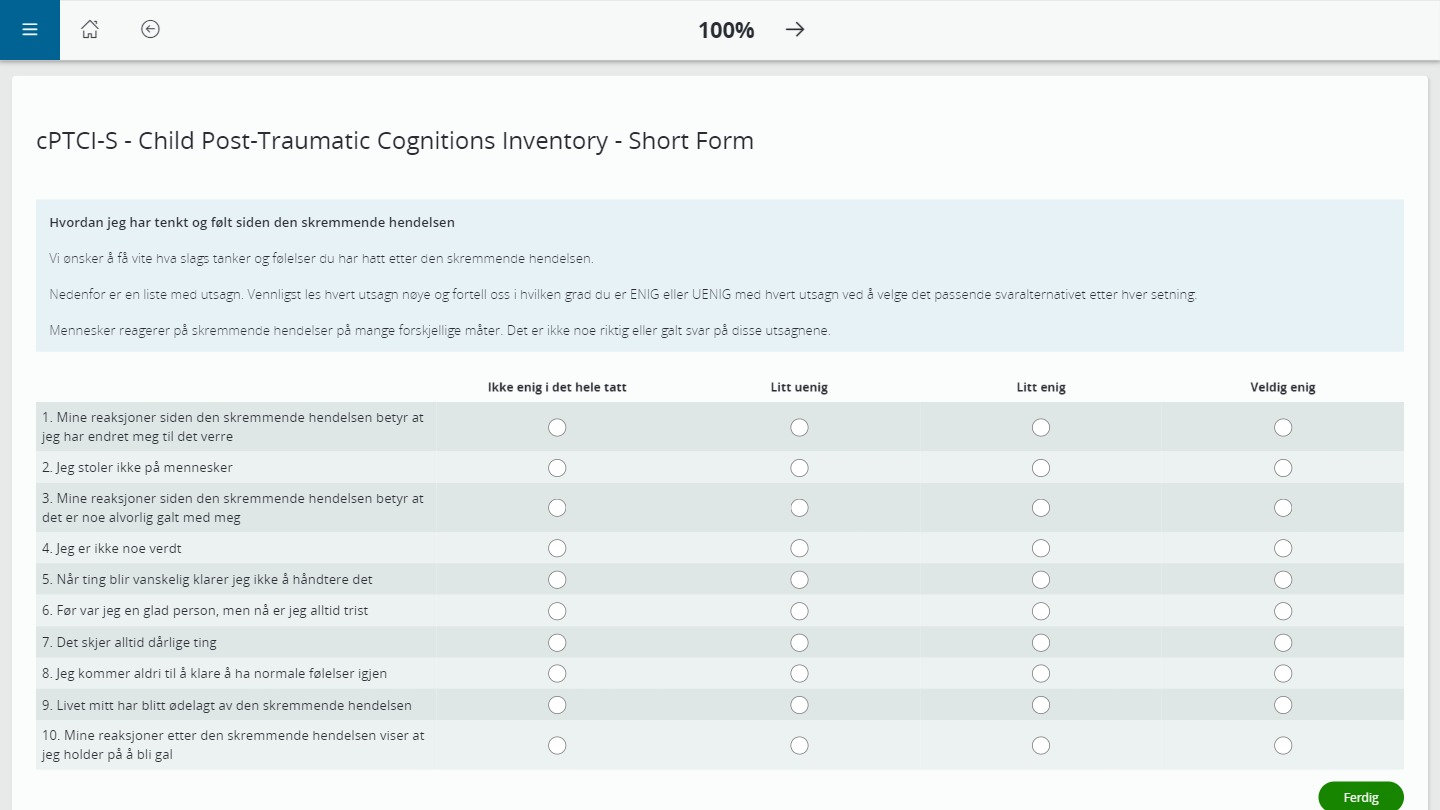This screenshot has height=810, width=1440.
Task: Select 'Veldig enig' for question 3
Action: click(1283, 507)
